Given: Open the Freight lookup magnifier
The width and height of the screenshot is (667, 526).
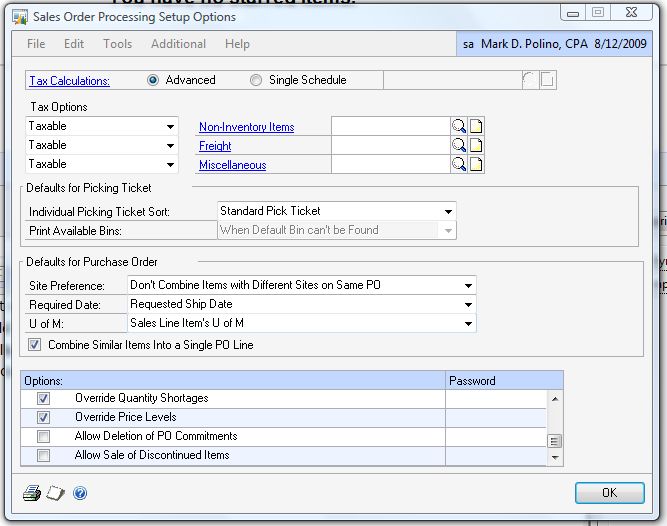Looking at the screenshot, I should (459, 145).
